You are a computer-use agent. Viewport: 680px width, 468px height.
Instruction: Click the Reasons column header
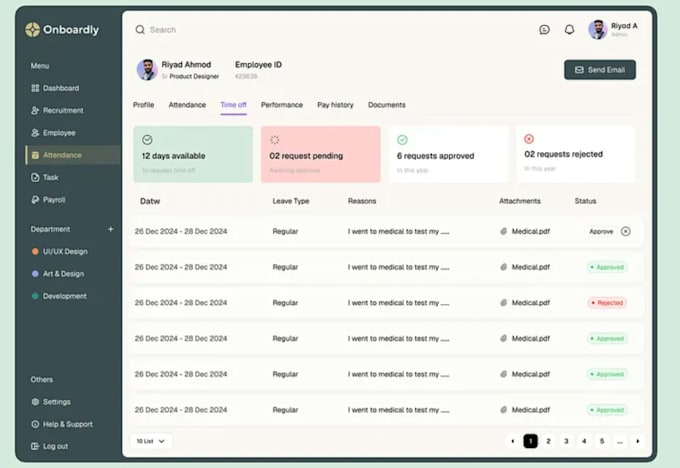[362, 201]
